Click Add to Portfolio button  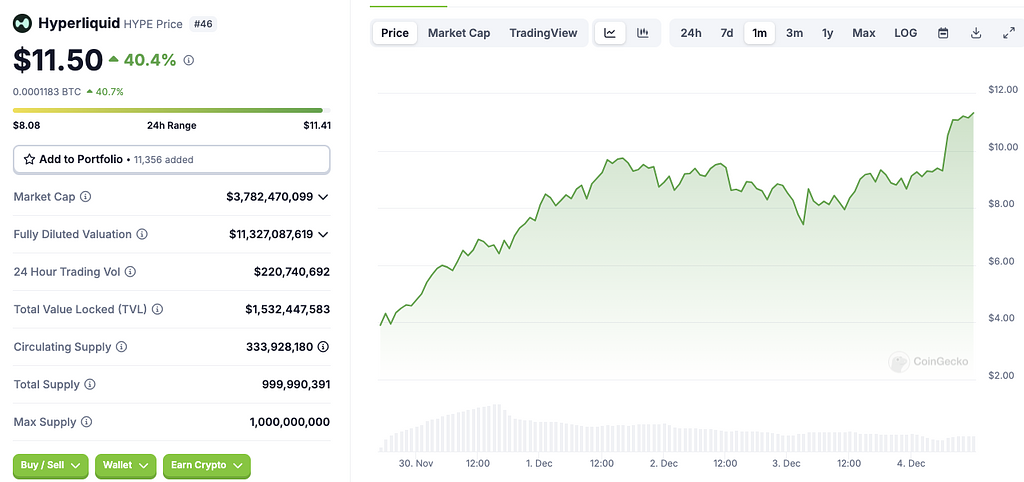click(171, 159)
